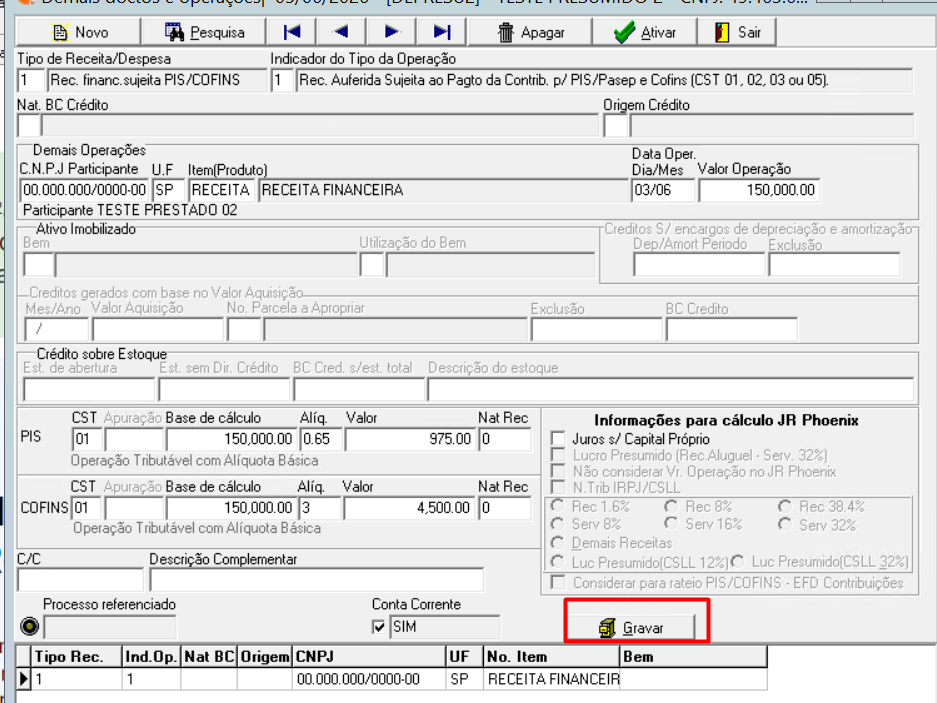Select Serv 8% radio option

pos(557,524)
